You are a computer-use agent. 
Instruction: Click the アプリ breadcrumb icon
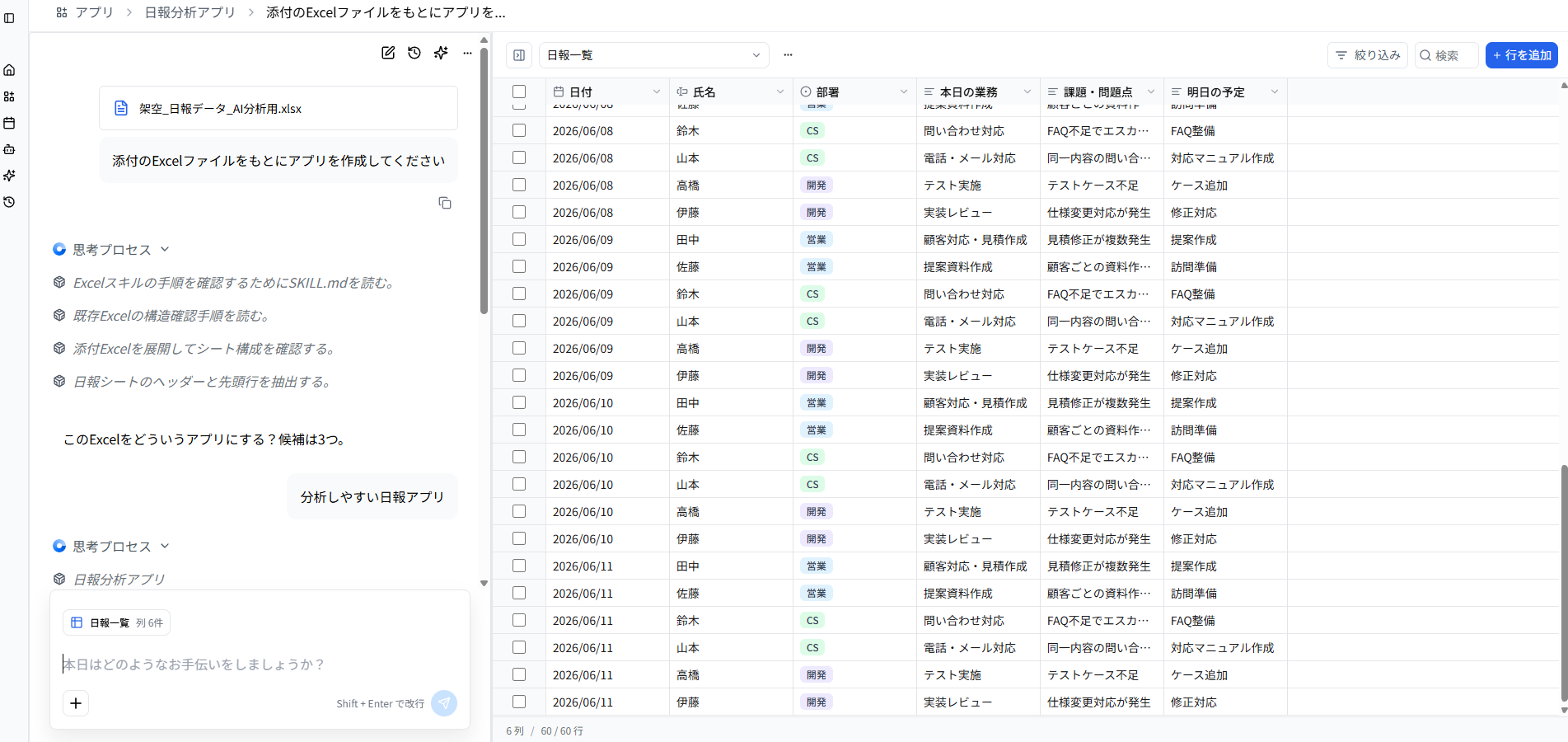click(x=62, y=12)
